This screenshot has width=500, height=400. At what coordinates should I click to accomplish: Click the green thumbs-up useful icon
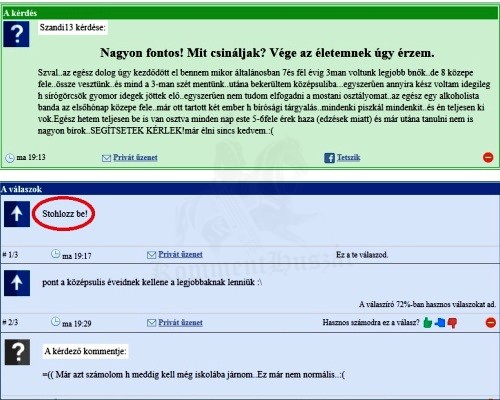[427, 322]
